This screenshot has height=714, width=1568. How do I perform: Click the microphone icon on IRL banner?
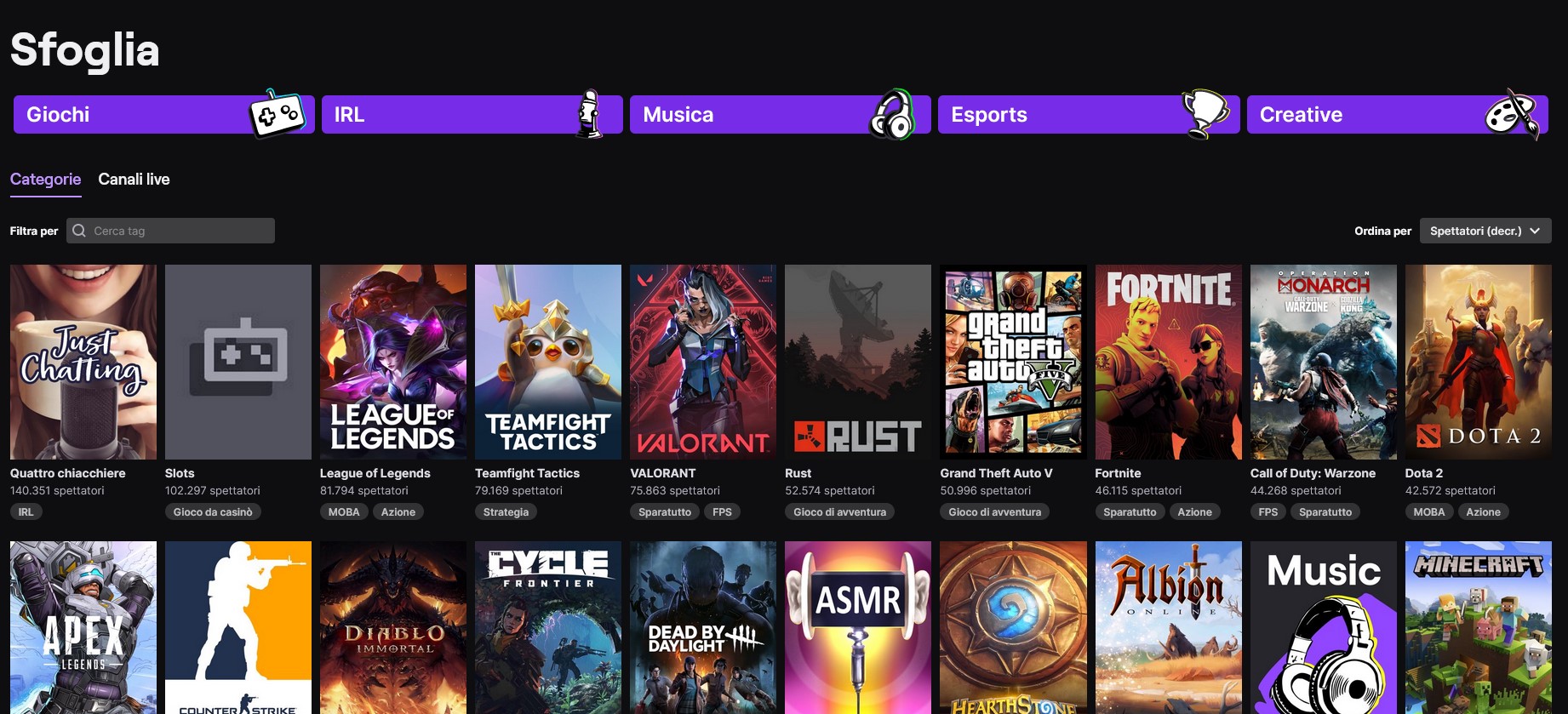click(589, 114)
